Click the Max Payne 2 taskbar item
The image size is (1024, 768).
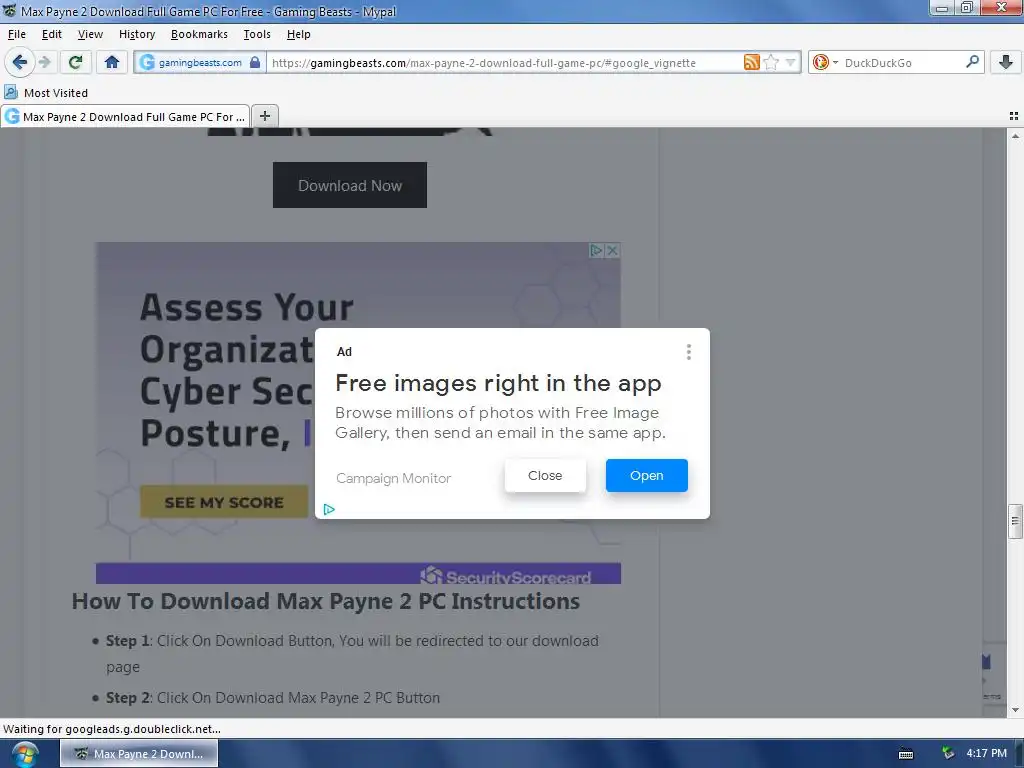(x=139, y=754)
